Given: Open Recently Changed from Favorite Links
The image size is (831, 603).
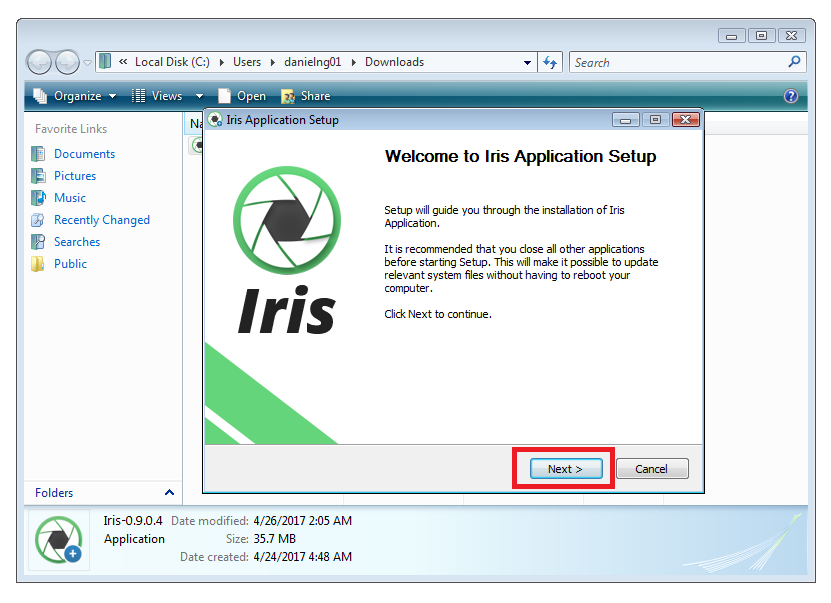Looking at the screenshot, I should coord(102,220).
